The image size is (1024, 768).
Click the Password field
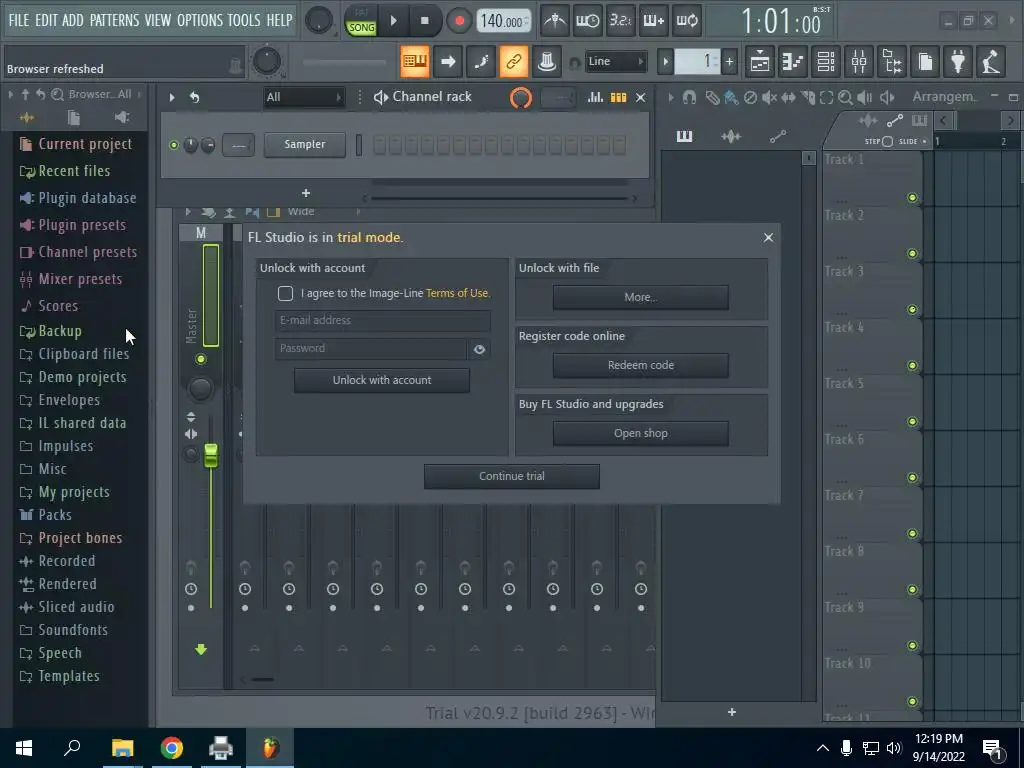(371, 349)
